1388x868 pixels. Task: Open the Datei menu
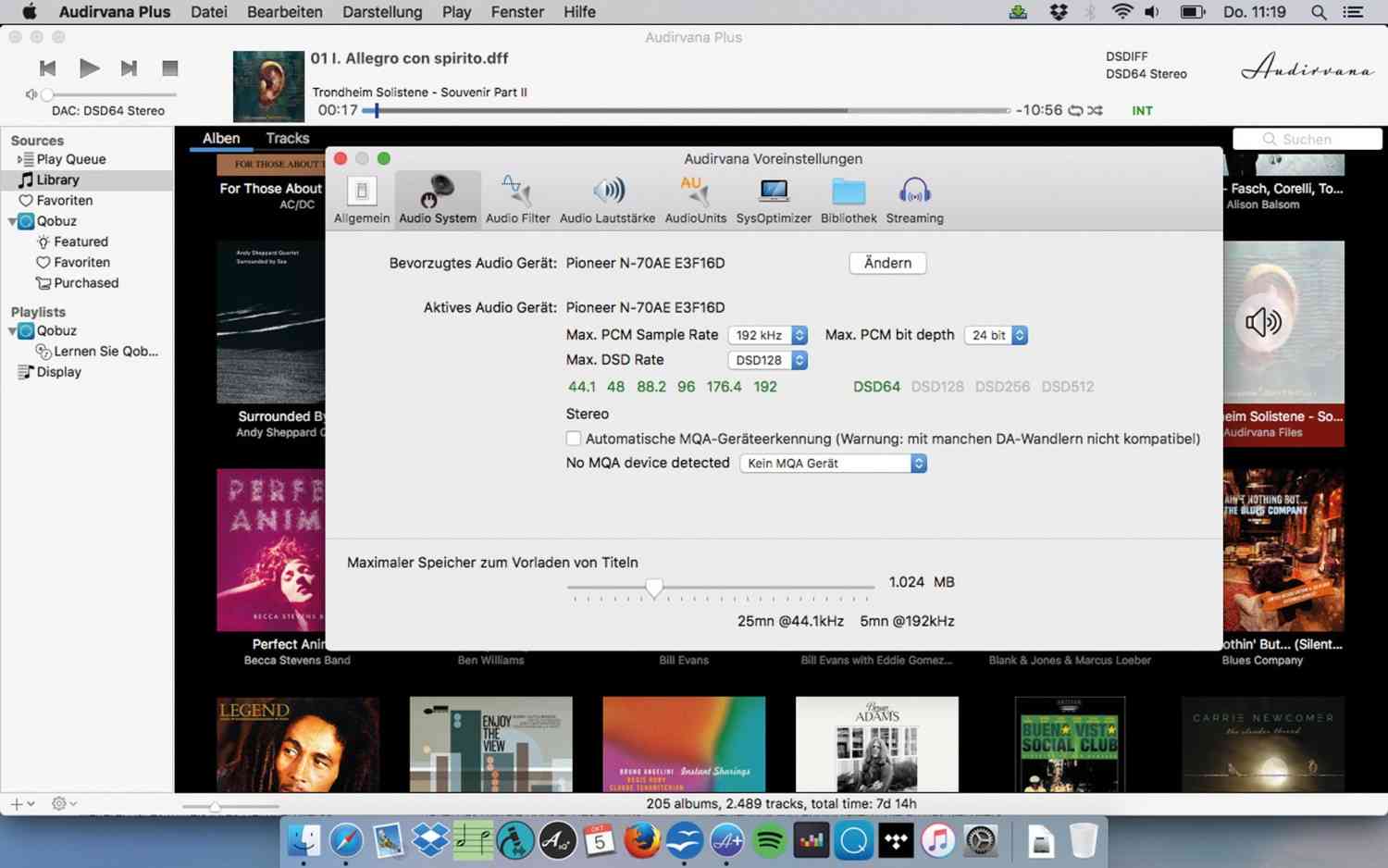pyautogui.click(x=209, y=12)
